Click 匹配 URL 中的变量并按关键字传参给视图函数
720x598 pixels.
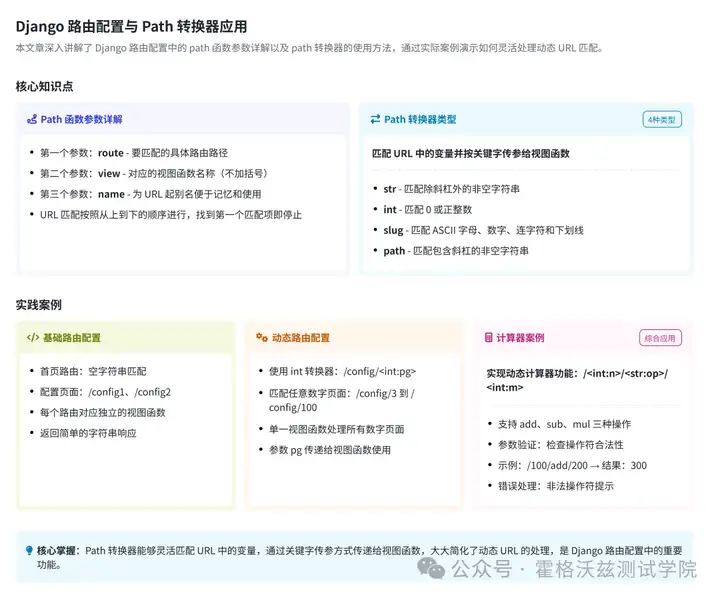(x=471, y=153)
